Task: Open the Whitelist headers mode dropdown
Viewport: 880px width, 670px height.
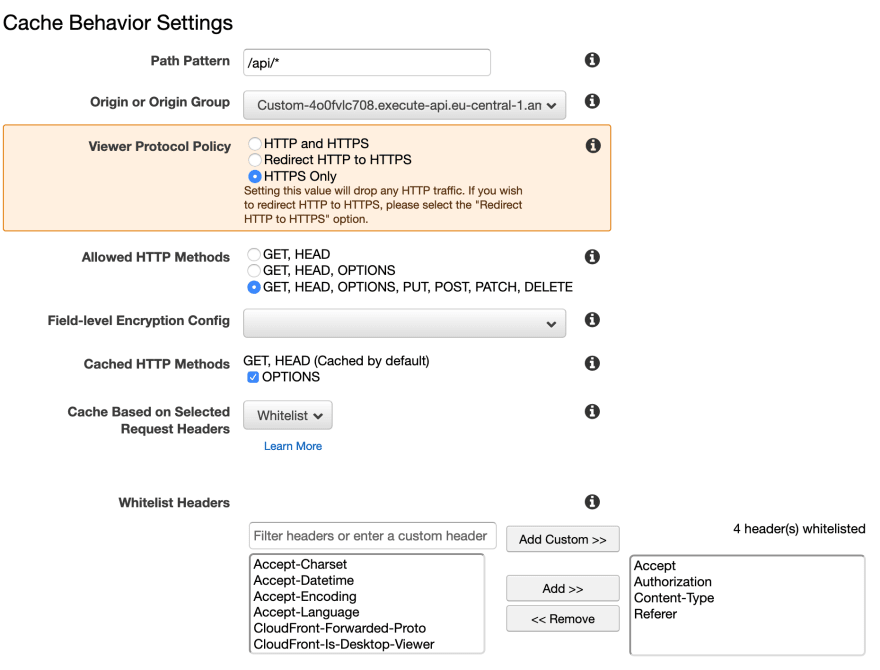Action: (287, 415)
